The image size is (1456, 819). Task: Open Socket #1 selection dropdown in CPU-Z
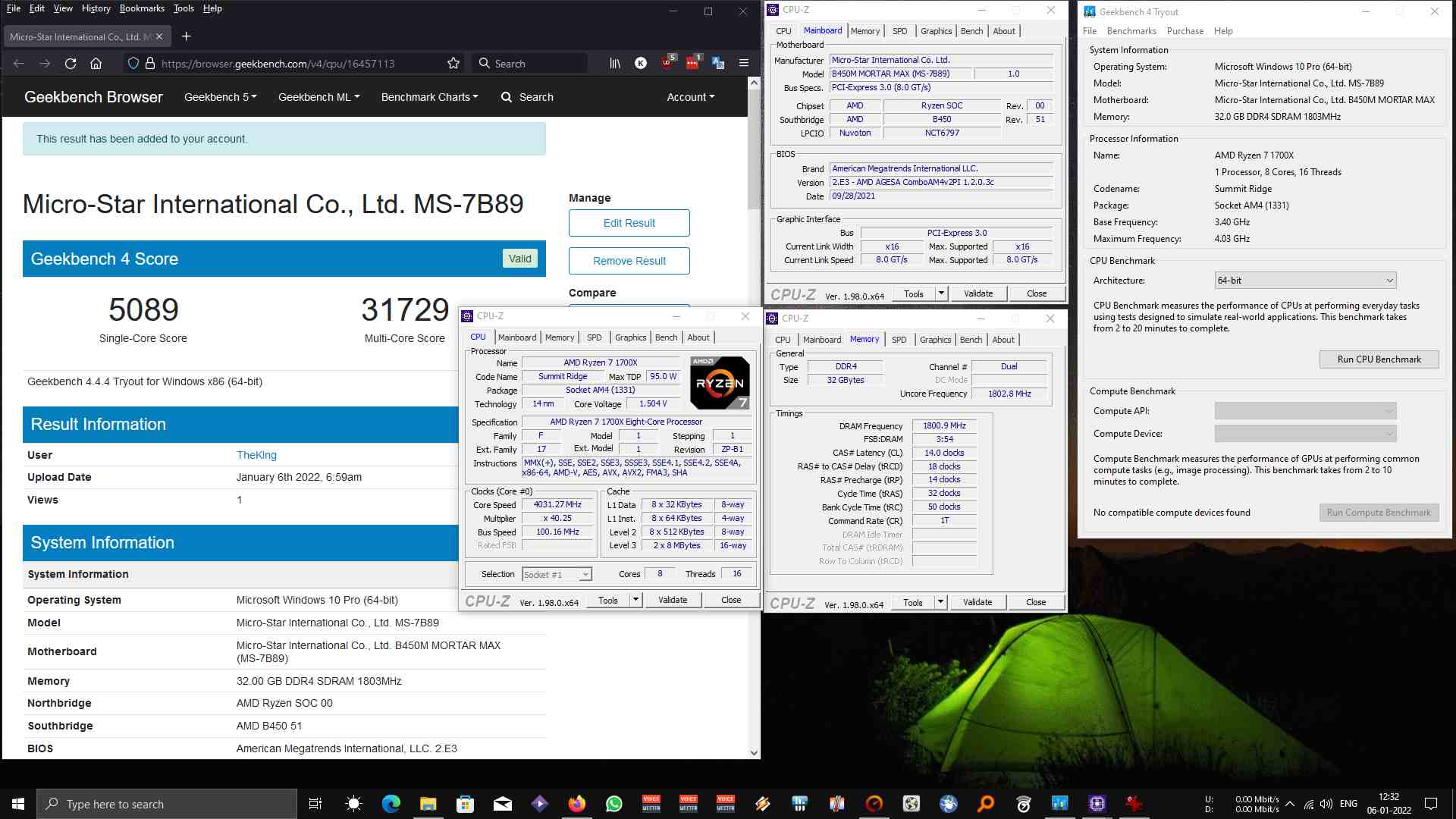[x=557, y=575]
